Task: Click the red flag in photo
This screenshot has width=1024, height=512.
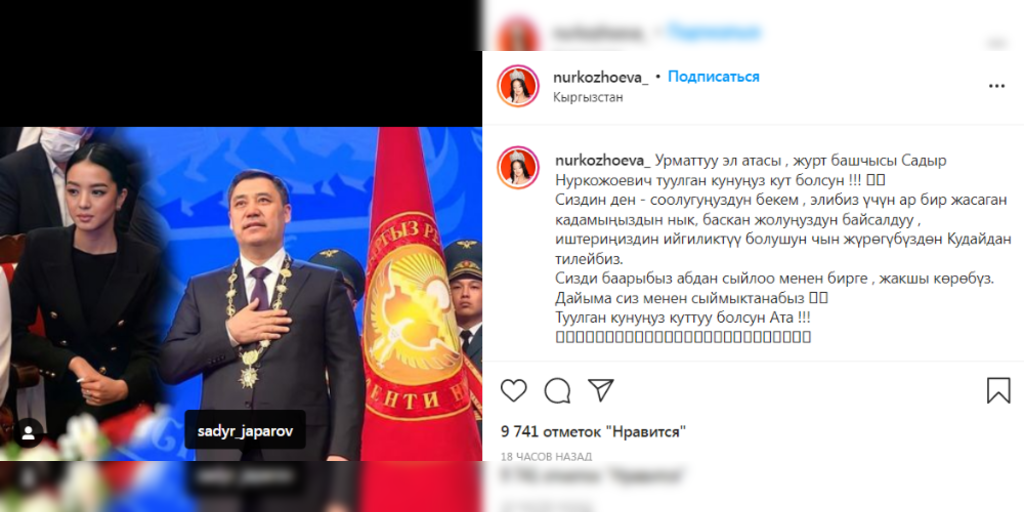Action: coord(417,293)
